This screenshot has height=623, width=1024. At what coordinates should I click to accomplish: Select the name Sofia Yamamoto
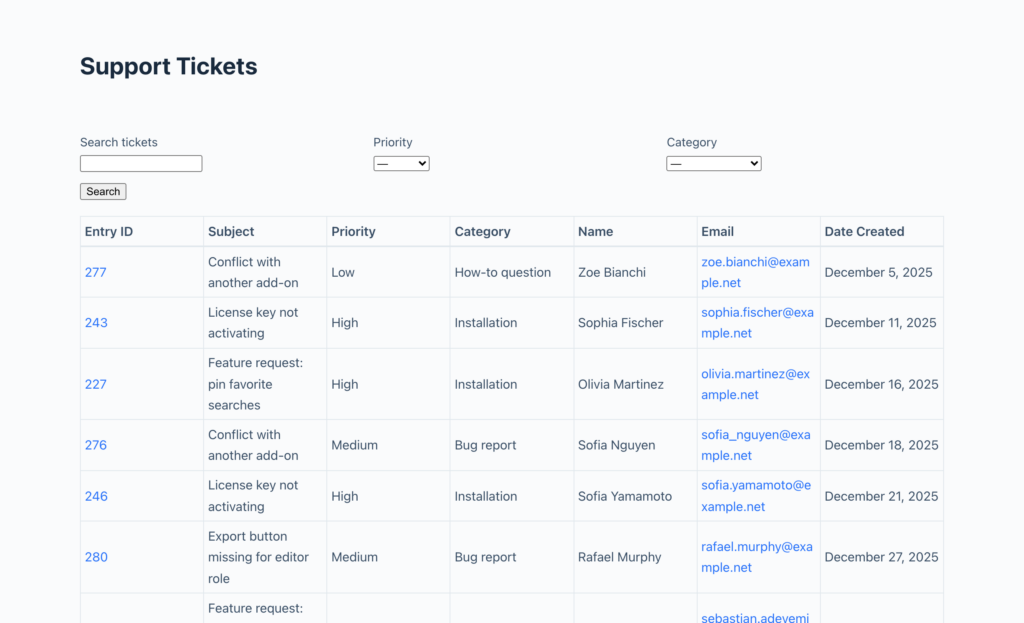(625, 496)
